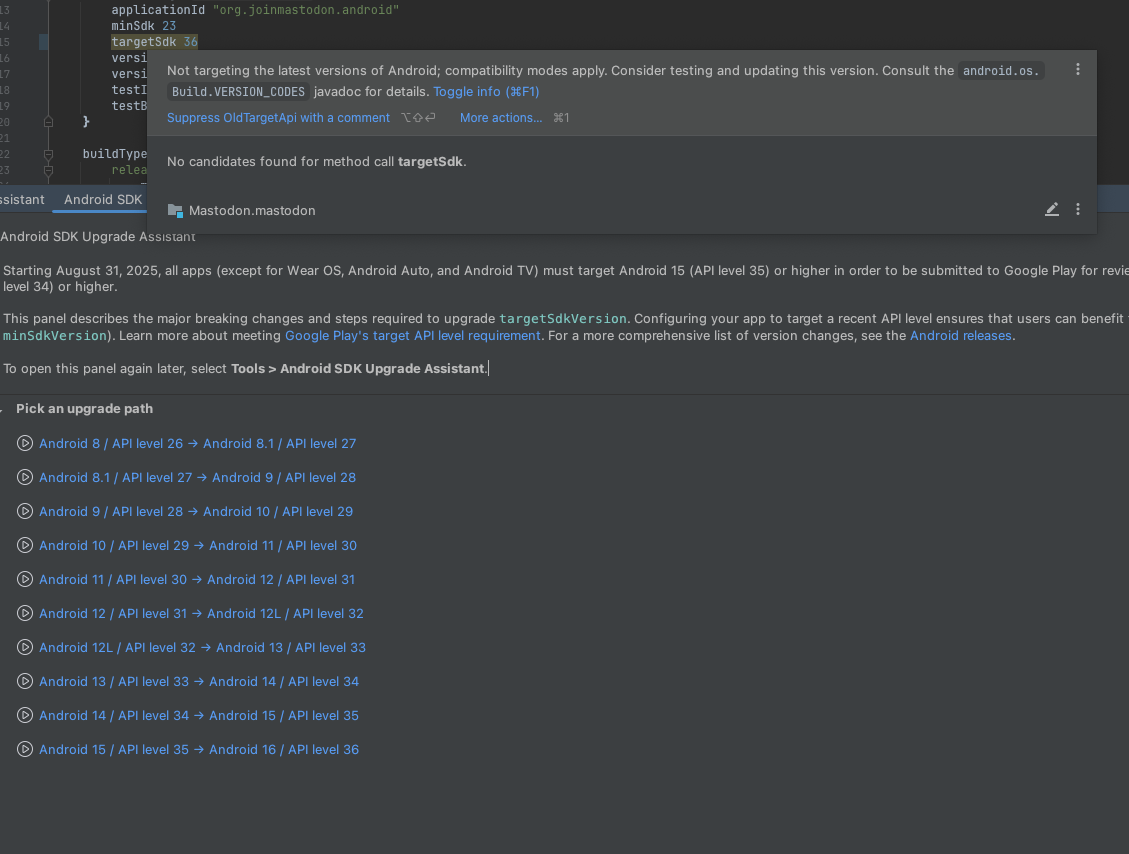Open three-dot menu beside the pencil icon

coord(1077,209)
